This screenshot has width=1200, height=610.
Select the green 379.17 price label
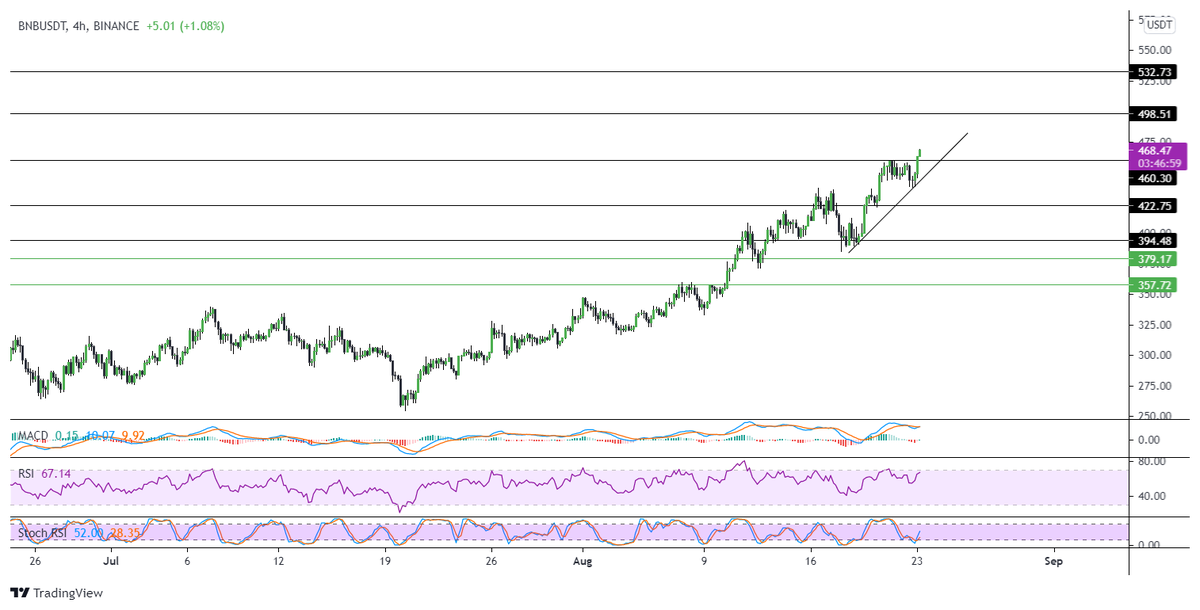coord(1154,259)
